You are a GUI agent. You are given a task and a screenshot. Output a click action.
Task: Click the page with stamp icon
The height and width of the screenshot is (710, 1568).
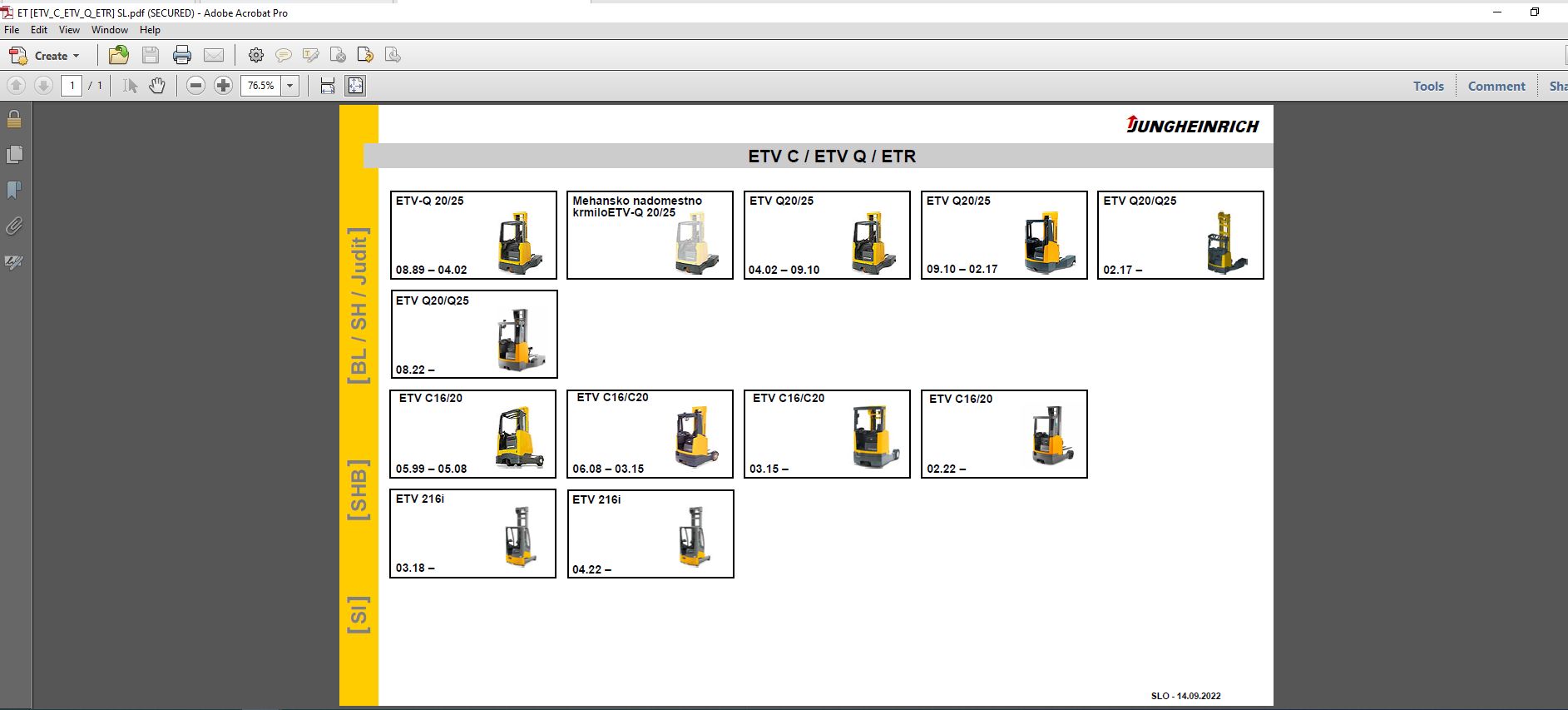[393, 56]
